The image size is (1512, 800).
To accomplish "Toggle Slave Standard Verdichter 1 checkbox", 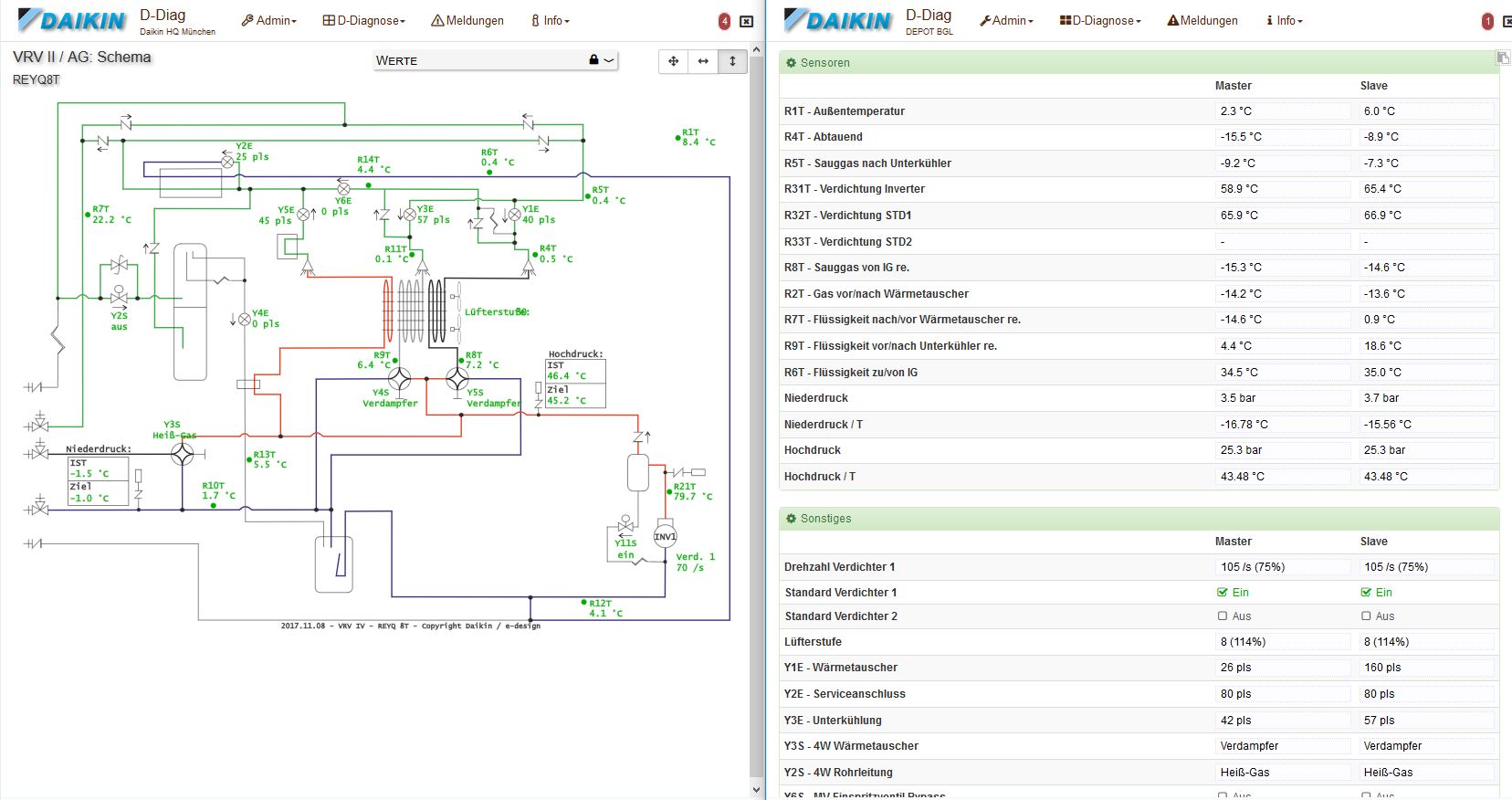I will pos(1366,592).
